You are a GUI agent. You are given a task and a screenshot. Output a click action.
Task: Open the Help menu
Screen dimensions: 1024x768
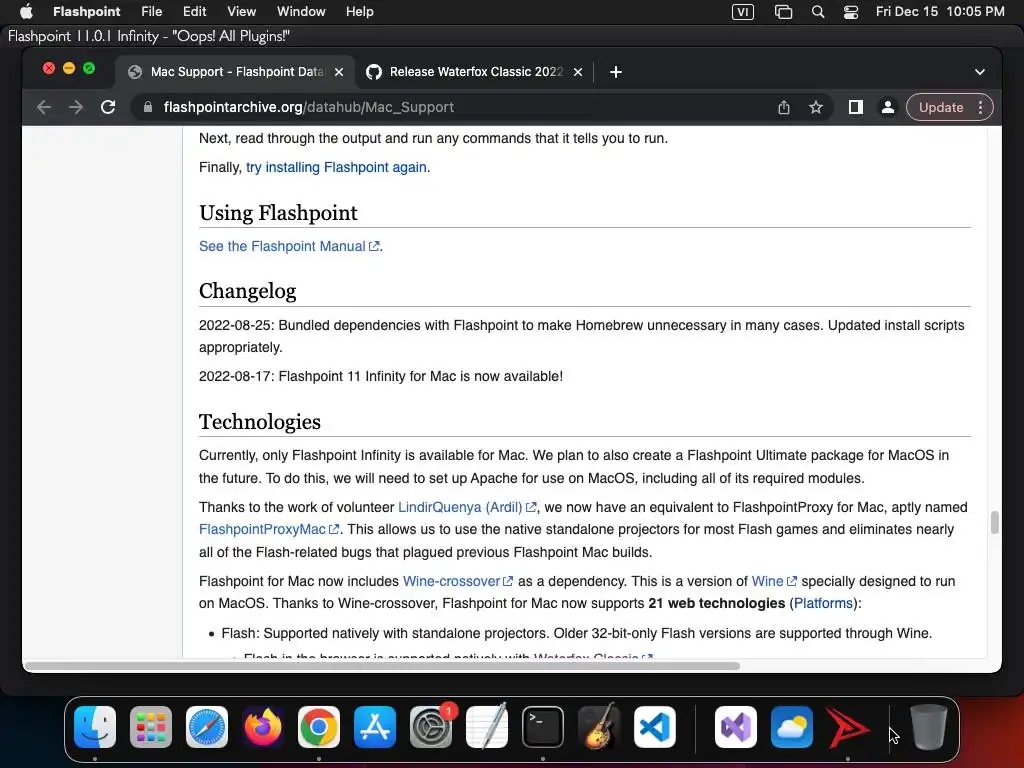(x=360, y=11)
